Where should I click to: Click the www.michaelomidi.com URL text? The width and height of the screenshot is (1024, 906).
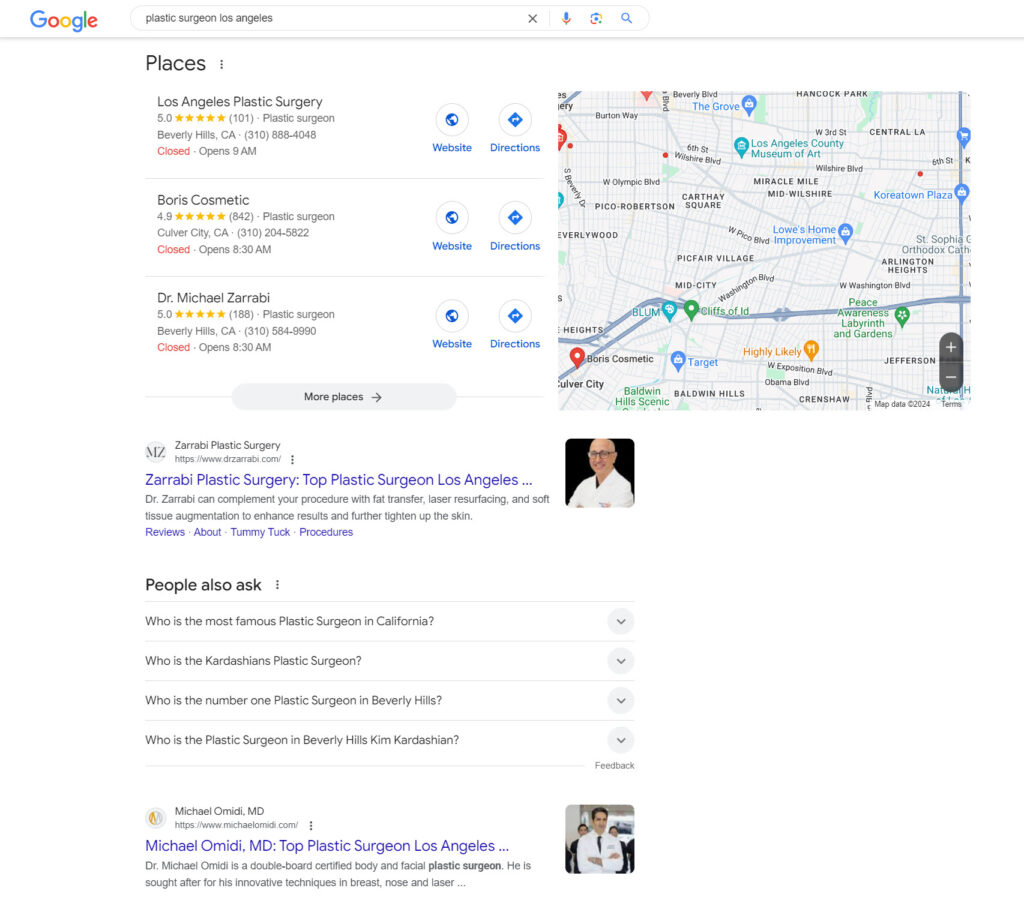[x=236, y=825]
